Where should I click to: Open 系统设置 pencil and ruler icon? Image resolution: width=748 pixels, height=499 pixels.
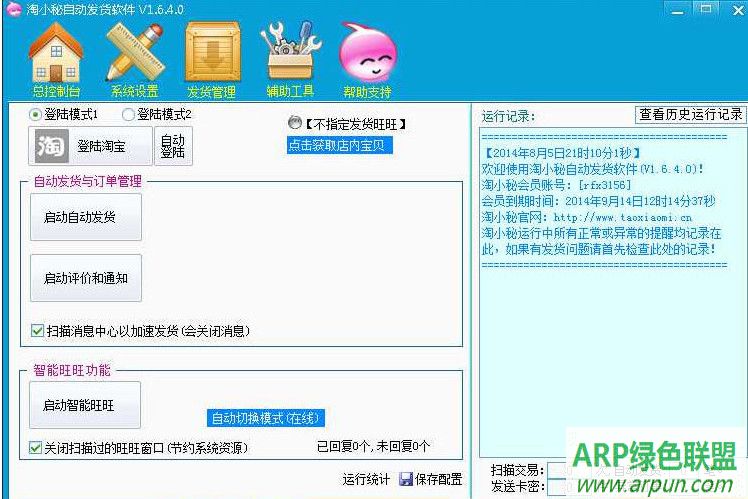(135, 52)
